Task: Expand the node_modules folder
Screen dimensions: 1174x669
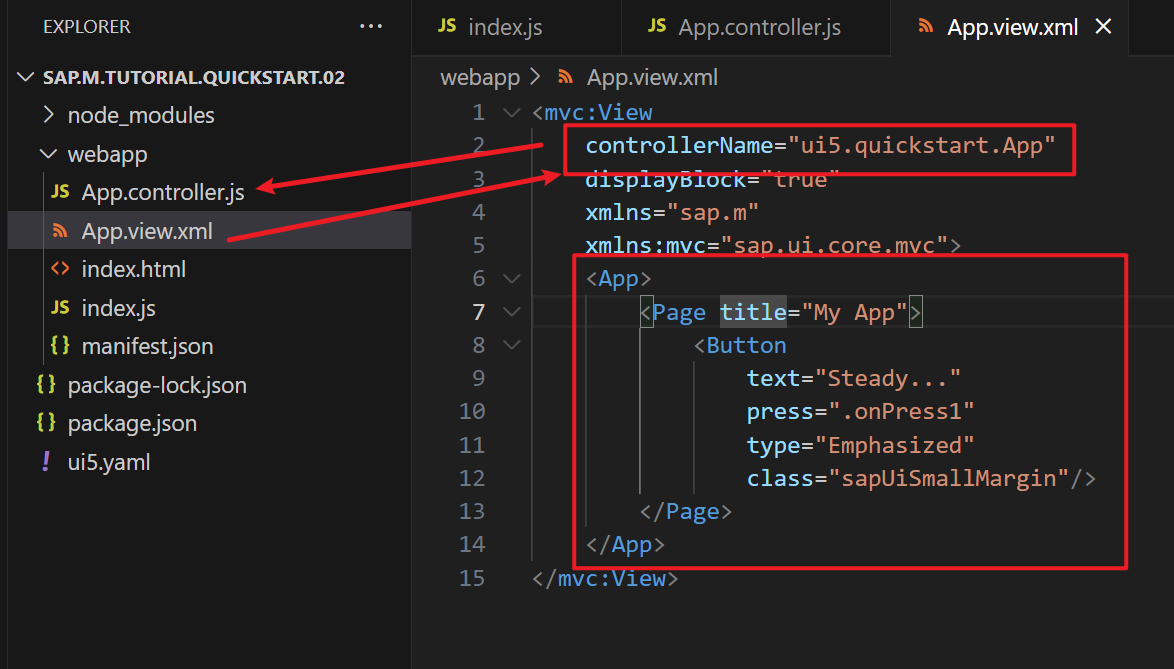Action: [x=48, y=115]
